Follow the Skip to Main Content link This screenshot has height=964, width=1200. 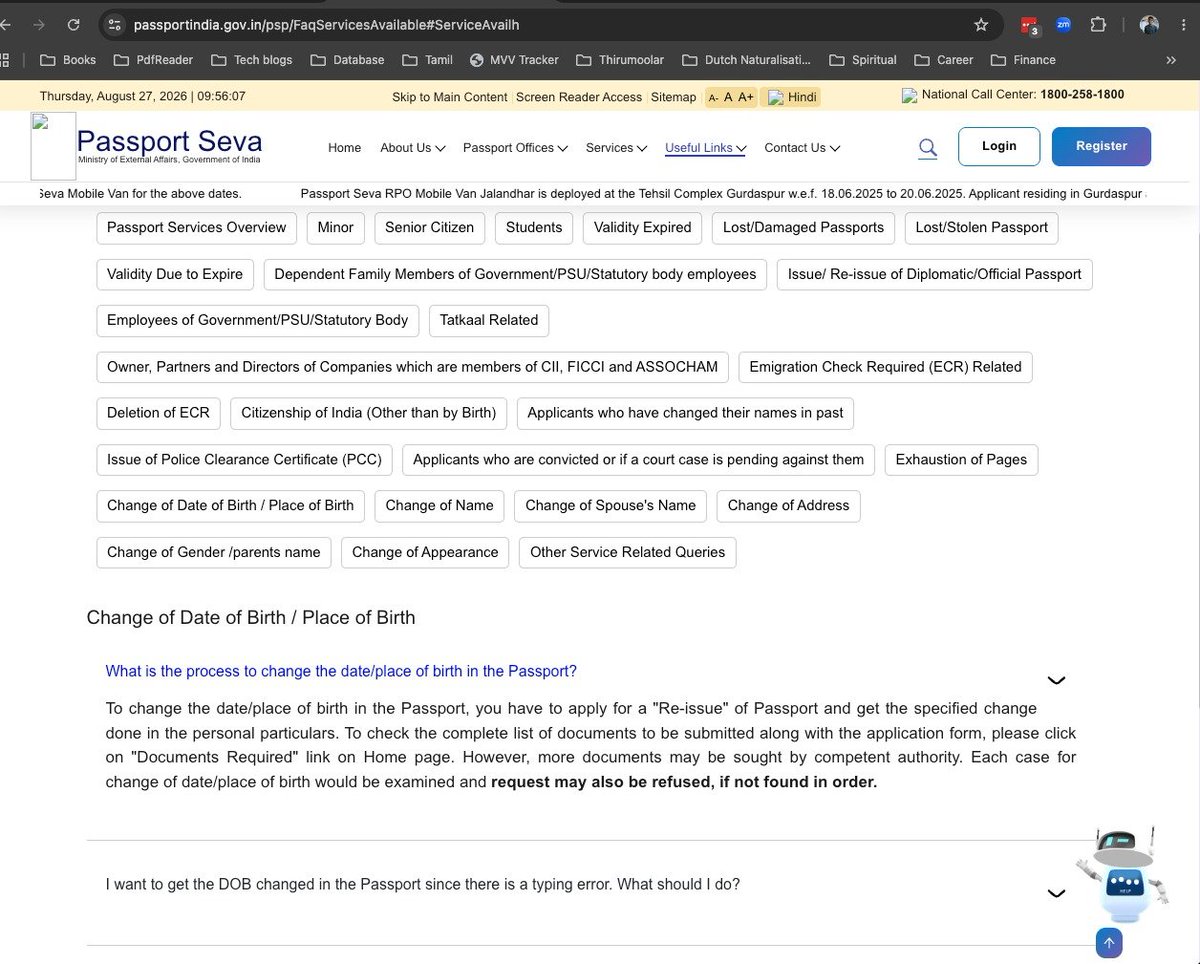(x=450, y=97)
